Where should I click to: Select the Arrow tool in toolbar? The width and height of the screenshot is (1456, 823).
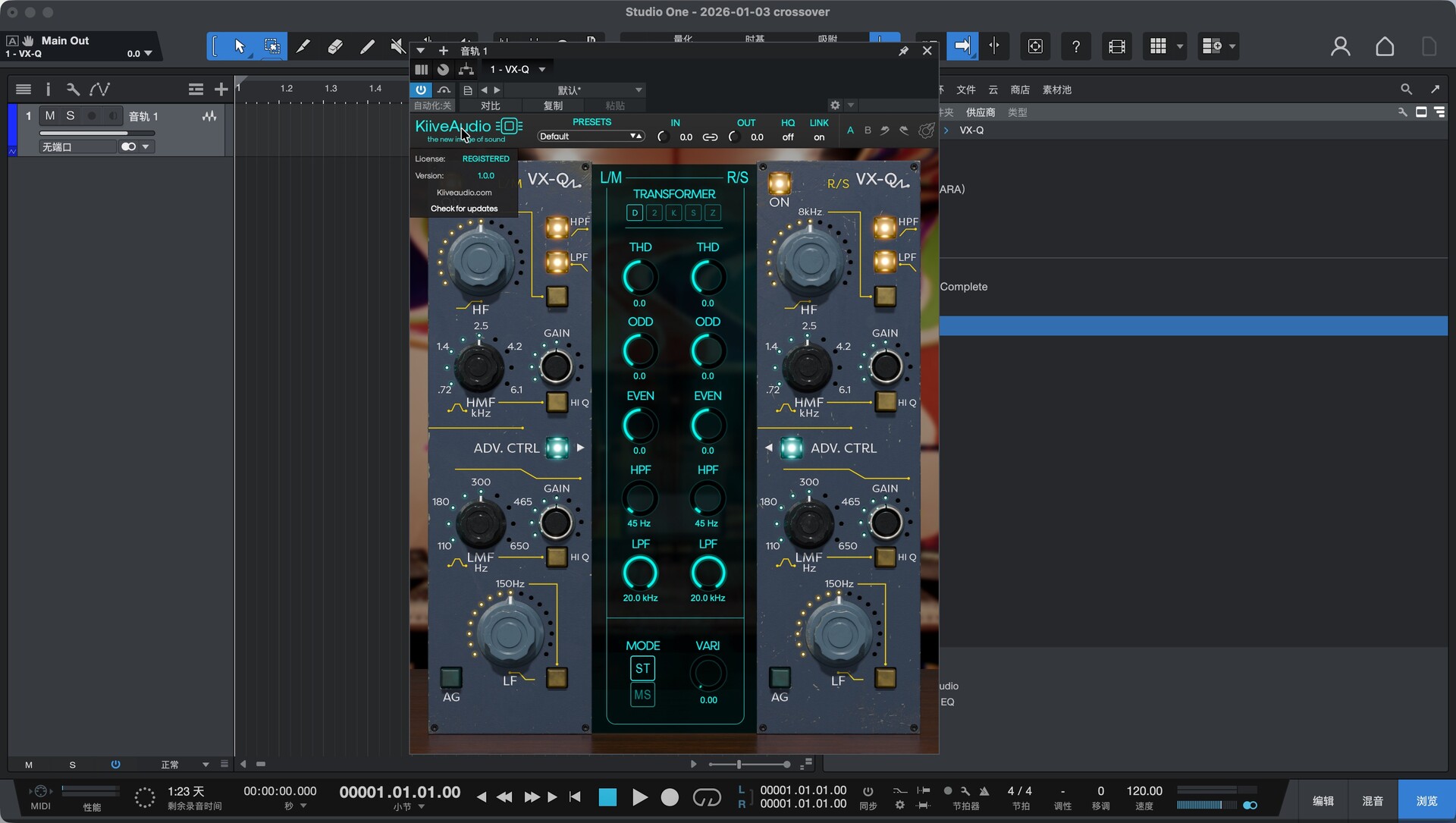point(240,46)
